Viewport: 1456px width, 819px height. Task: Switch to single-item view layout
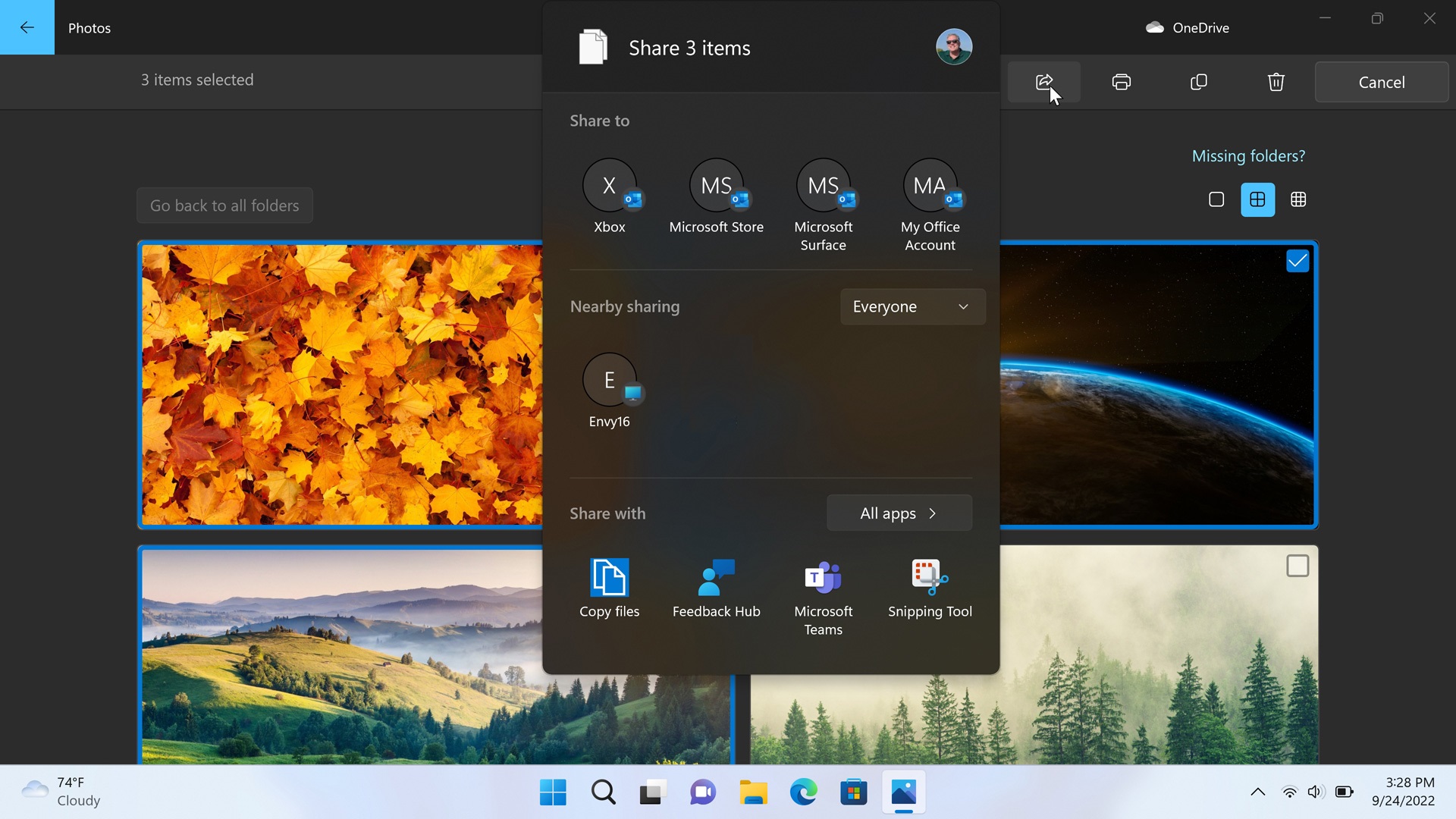[1216, 199]
